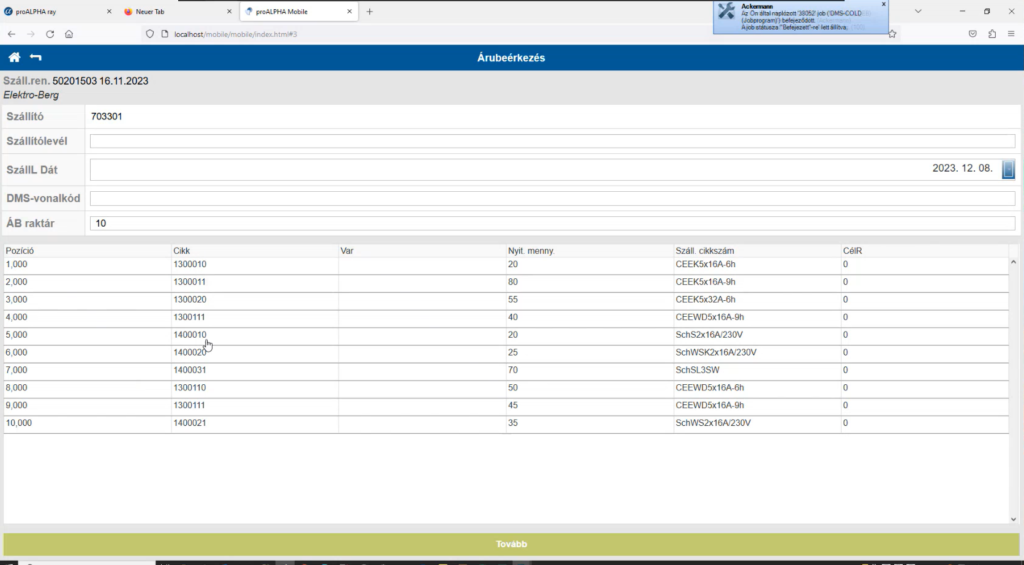Click the browser home icon
The width and height of the screenshot is (1024, 565).
click(x=69, y=33)
